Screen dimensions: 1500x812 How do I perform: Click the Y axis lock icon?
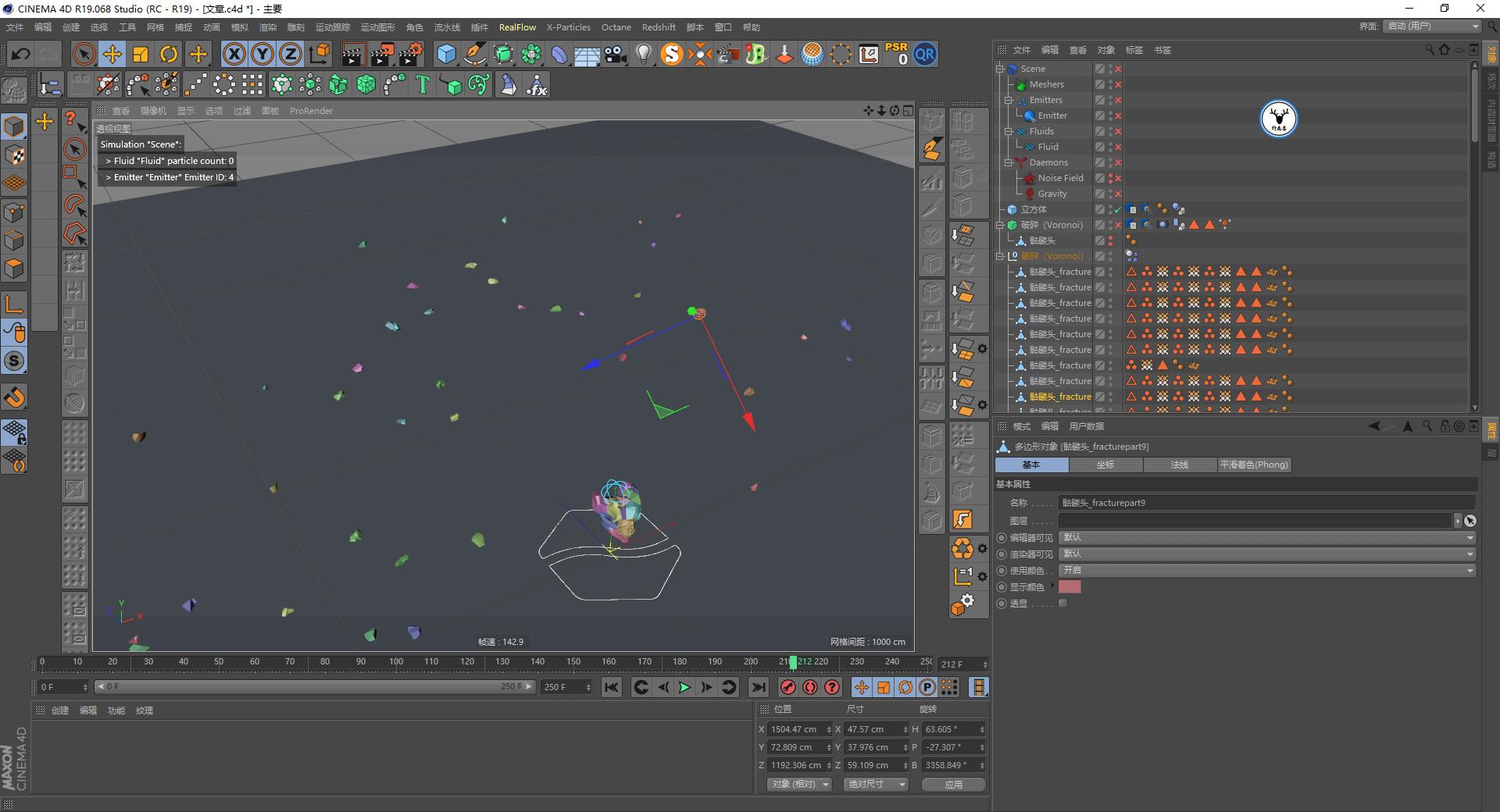point(262,54)
